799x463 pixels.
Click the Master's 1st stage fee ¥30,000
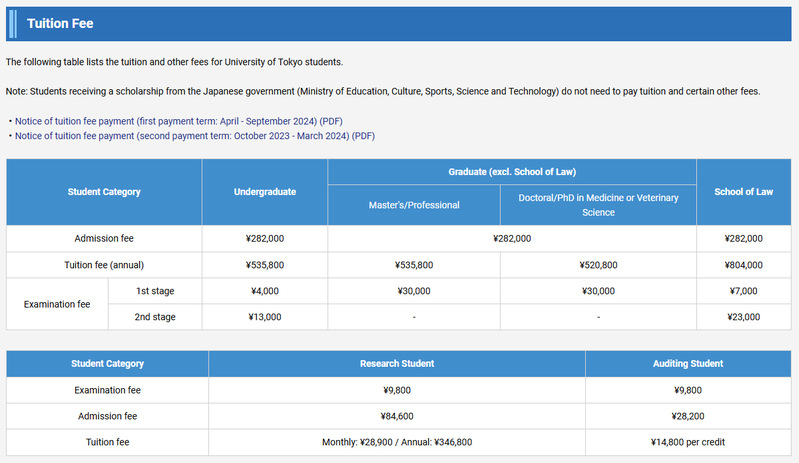[414, 291]
